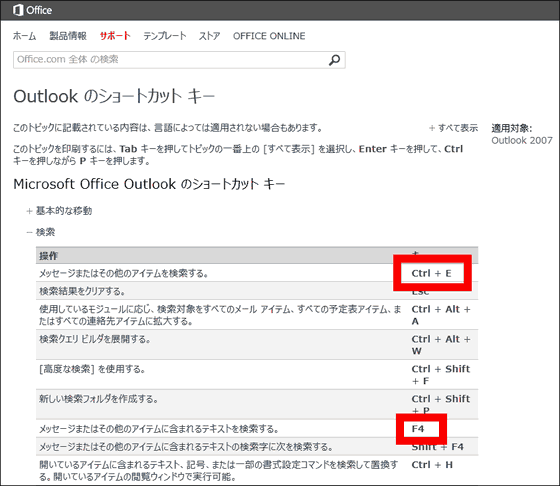Open the ホーム menu item
This screenshot has width=560, height=486.
tap(25, 36)
